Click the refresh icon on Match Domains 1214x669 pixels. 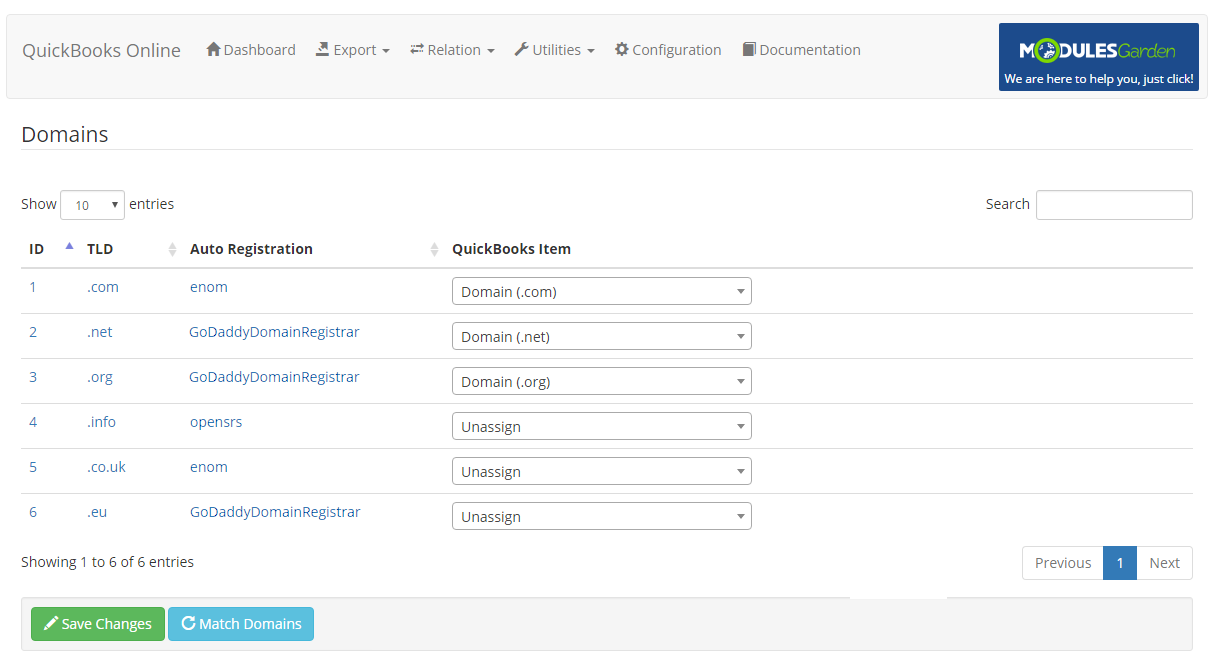tap(189, 623)
